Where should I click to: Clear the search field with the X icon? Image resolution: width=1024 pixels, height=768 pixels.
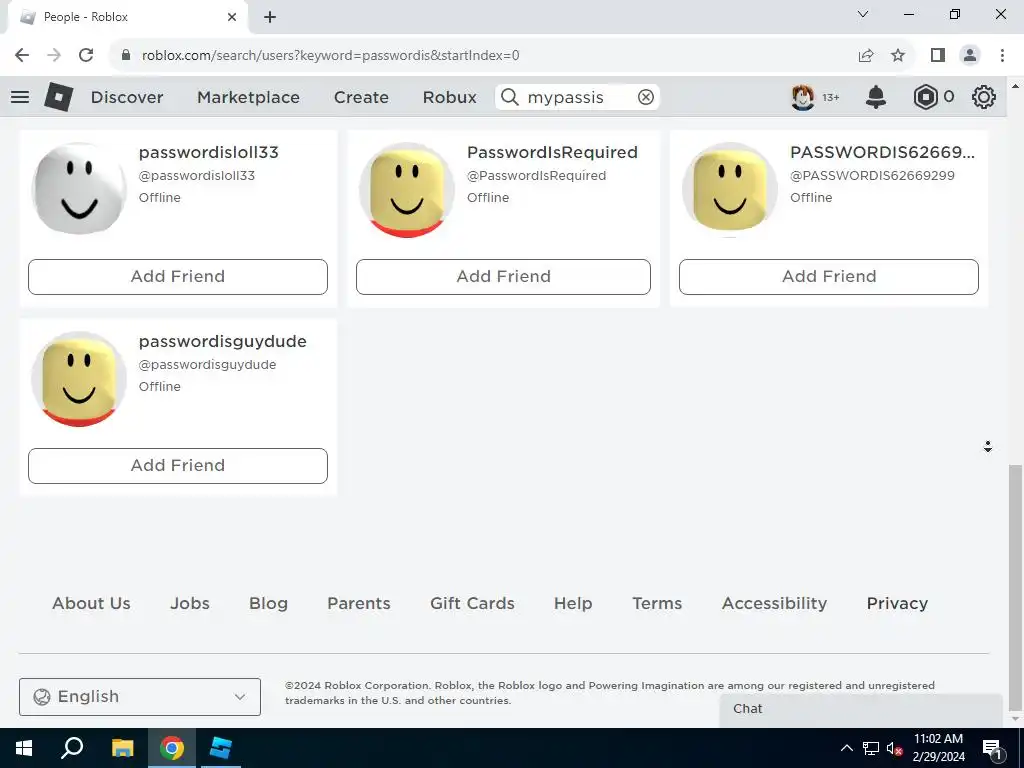click(x=645, y=97)
